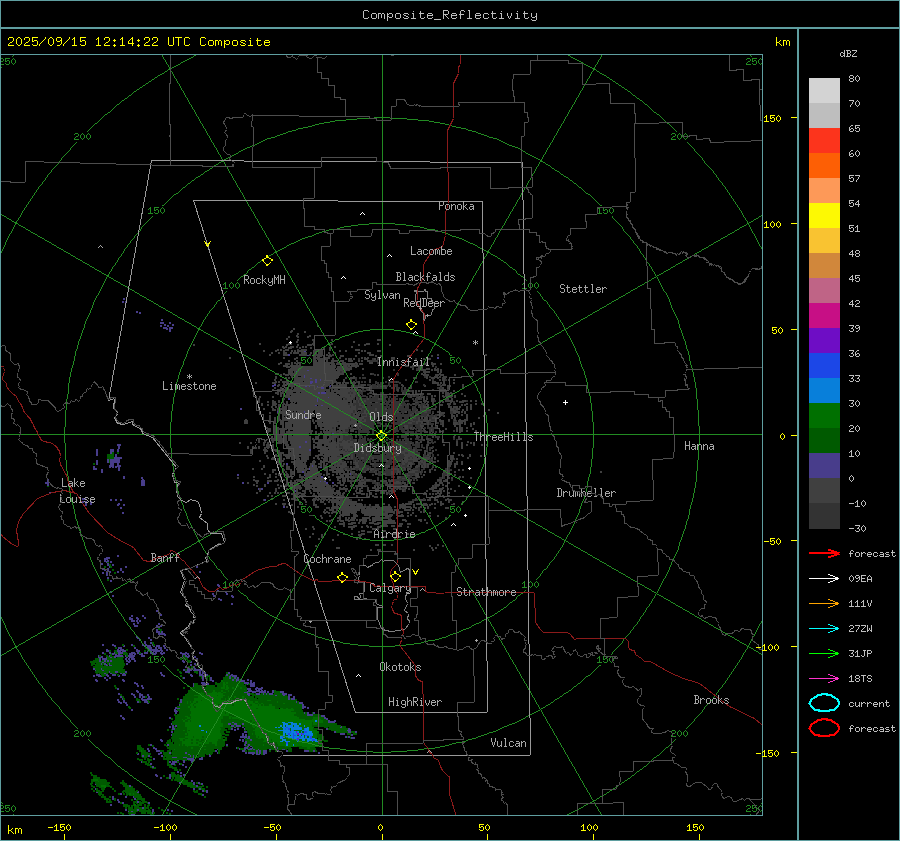Click the Vulcan label

(x=509, y=743)
